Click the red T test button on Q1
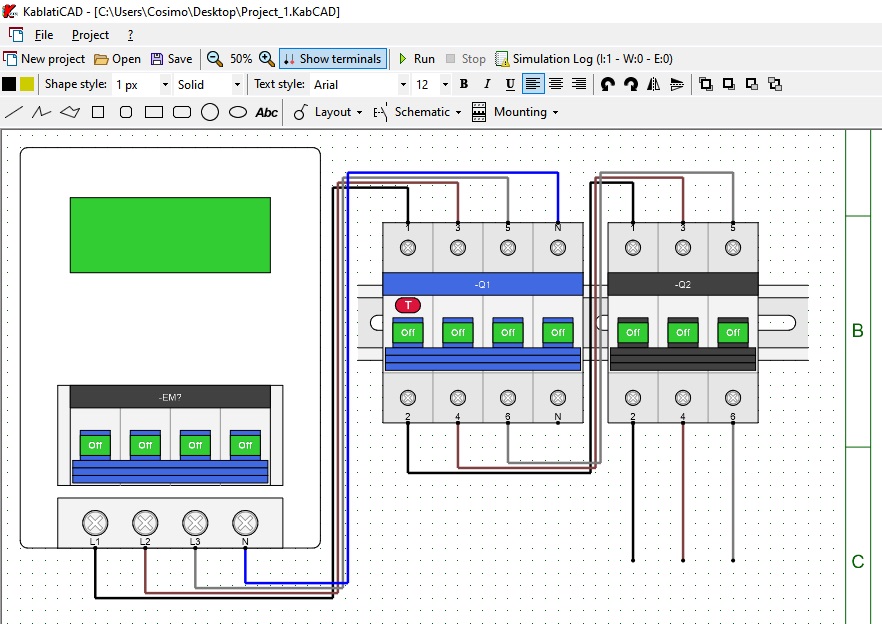882x624 pixels. (x=408, y=305)
